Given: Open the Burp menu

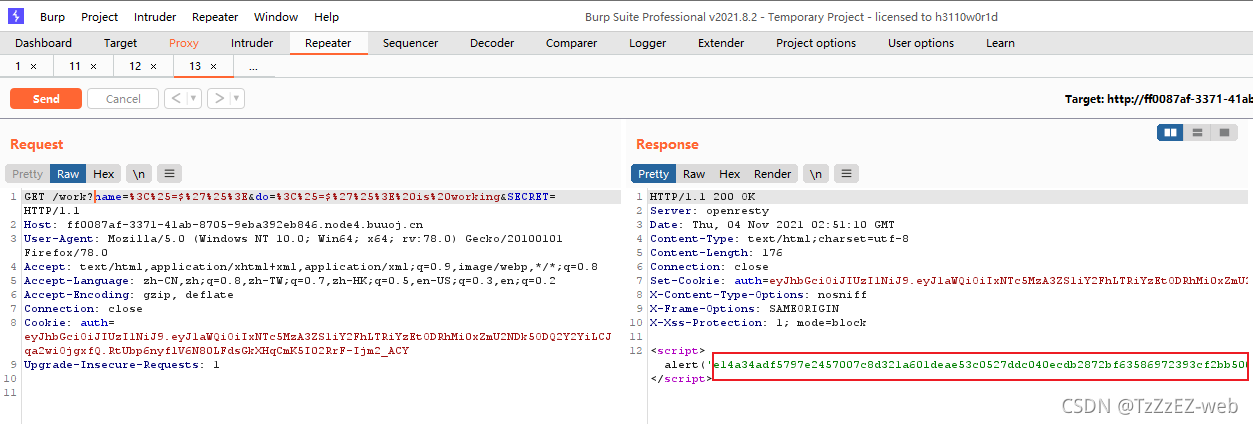Looking at the screenshot, I should coord(53,17).
